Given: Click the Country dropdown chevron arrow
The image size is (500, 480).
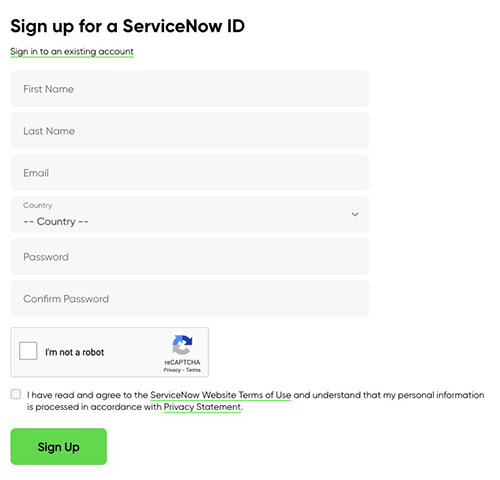Looking at the screenshot, I should (355, 214).
